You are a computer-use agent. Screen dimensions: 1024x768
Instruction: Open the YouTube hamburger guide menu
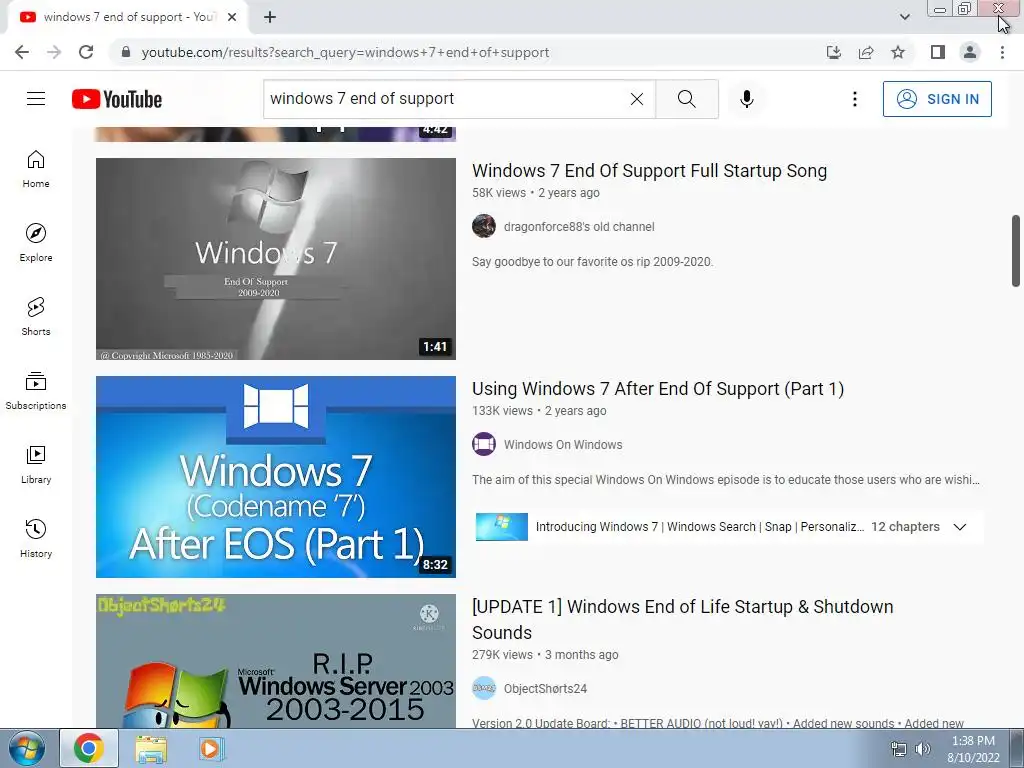[36, 99]
